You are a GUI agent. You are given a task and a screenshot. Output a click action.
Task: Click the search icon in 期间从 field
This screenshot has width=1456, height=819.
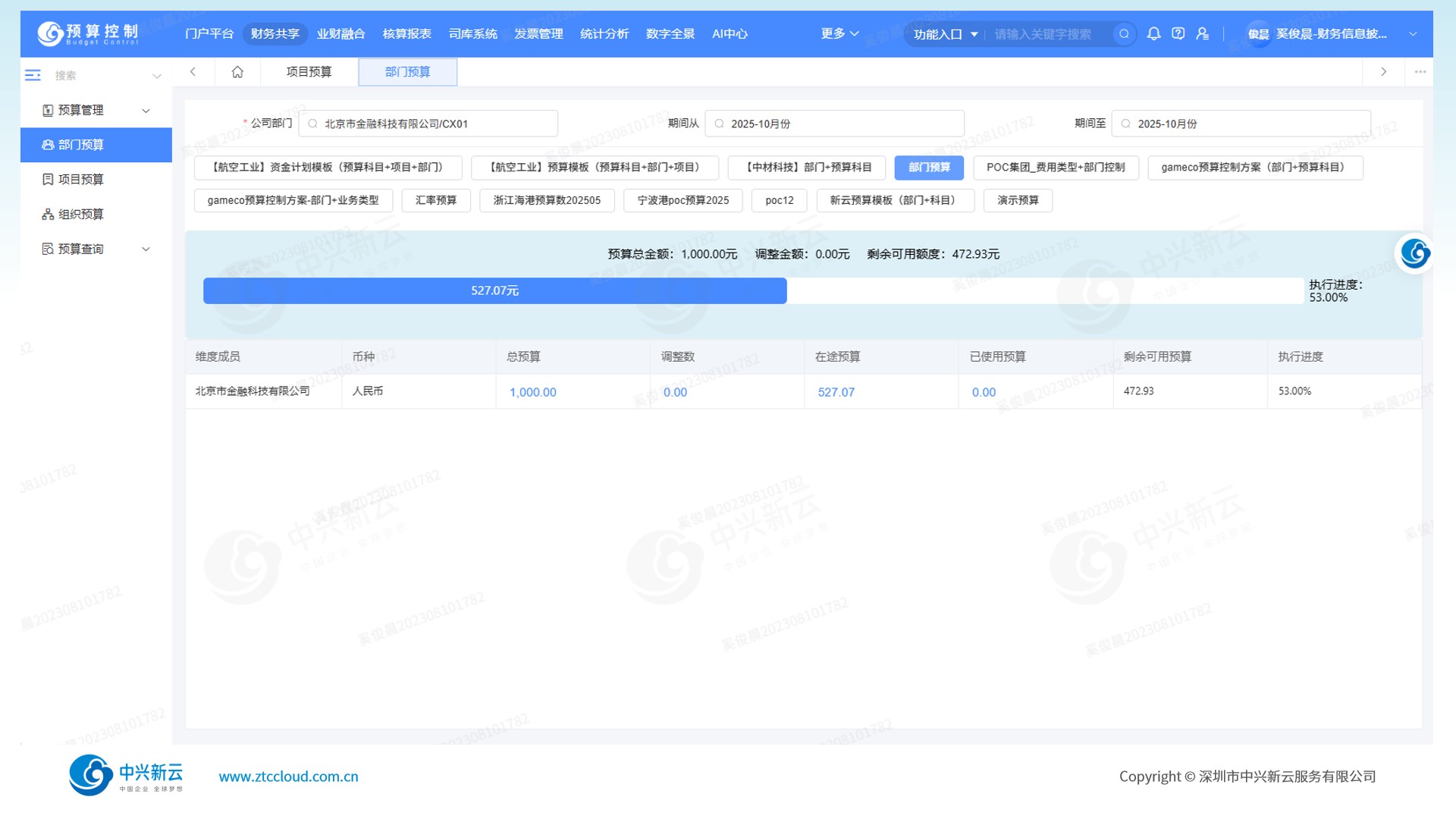[x=719, y=124]
